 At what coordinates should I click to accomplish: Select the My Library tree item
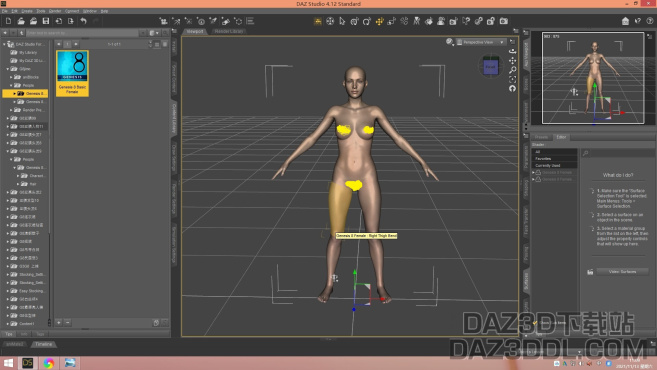pos(28,52)
